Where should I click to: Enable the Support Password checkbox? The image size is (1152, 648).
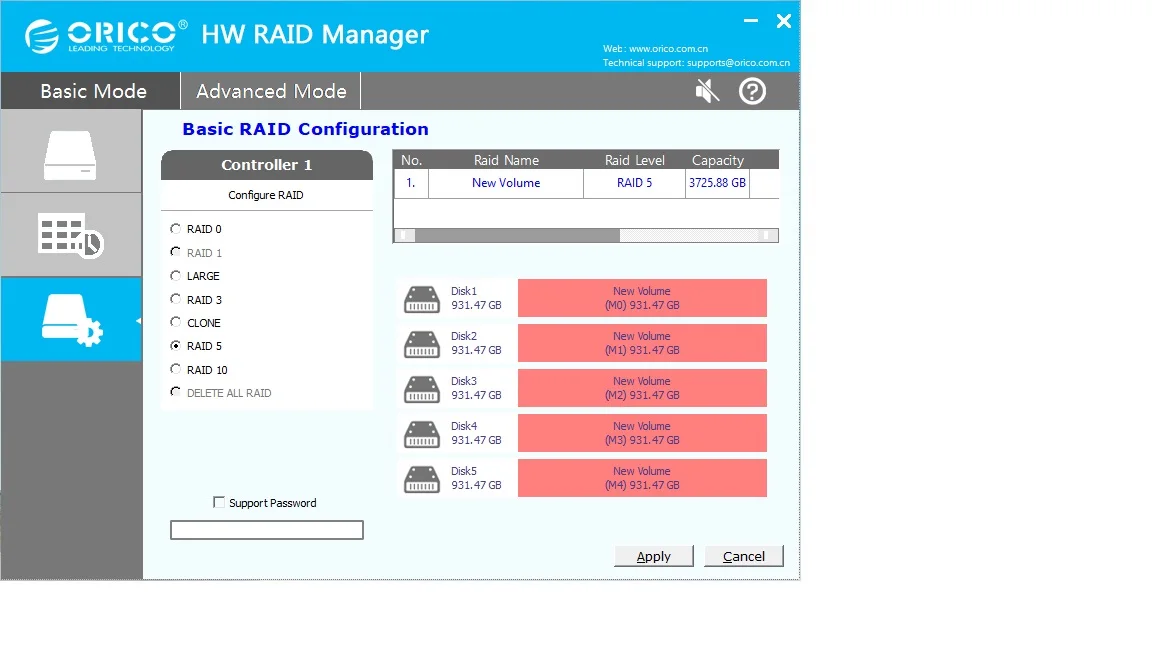point(219,503)
